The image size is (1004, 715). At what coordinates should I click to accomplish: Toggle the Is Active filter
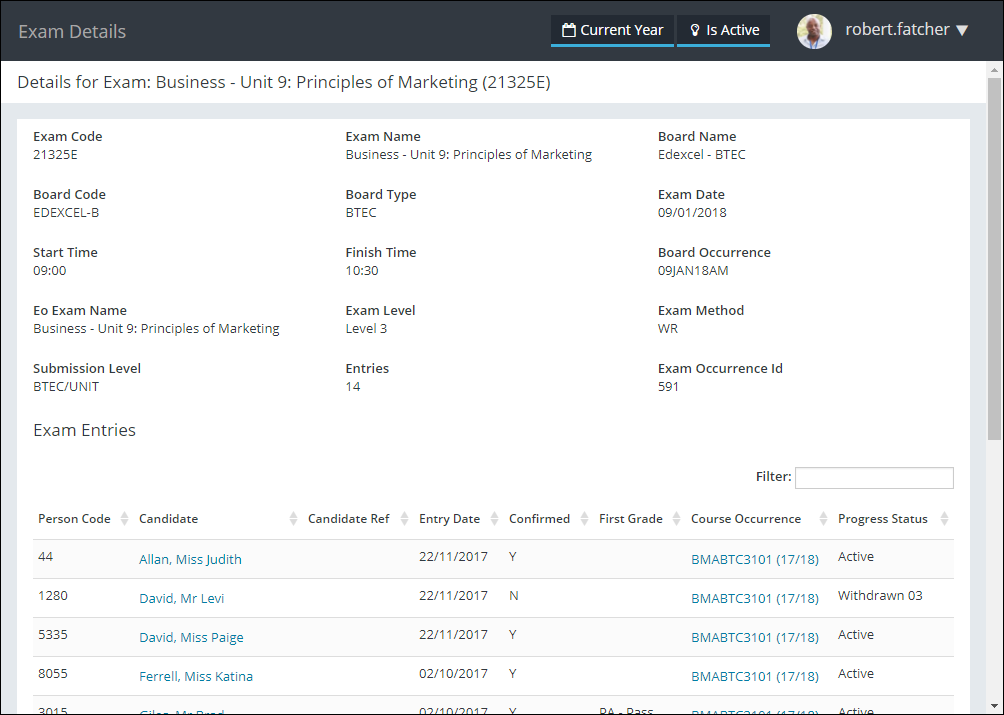click(x=723, y=30)
